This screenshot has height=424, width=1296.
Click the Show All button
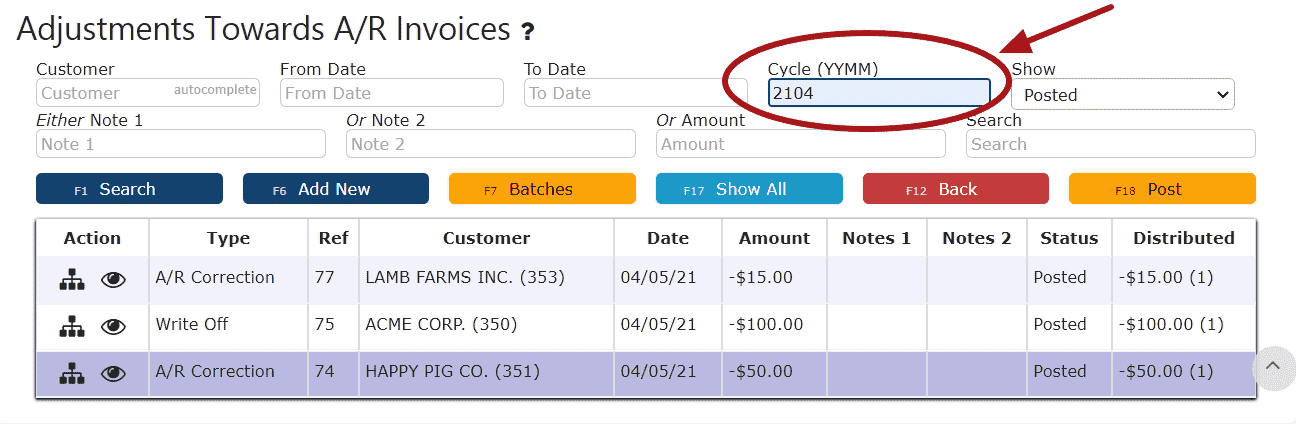[749, 189]
